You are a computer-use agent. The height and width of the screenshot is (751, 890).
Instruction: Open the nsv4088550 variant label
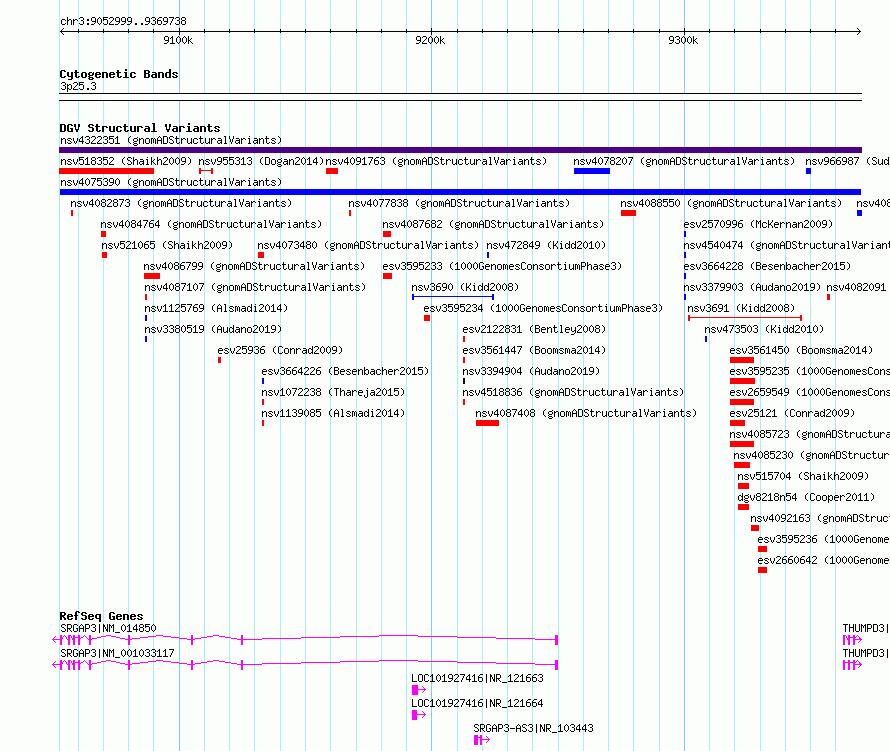pyautogui.click(x=731, y=203)
